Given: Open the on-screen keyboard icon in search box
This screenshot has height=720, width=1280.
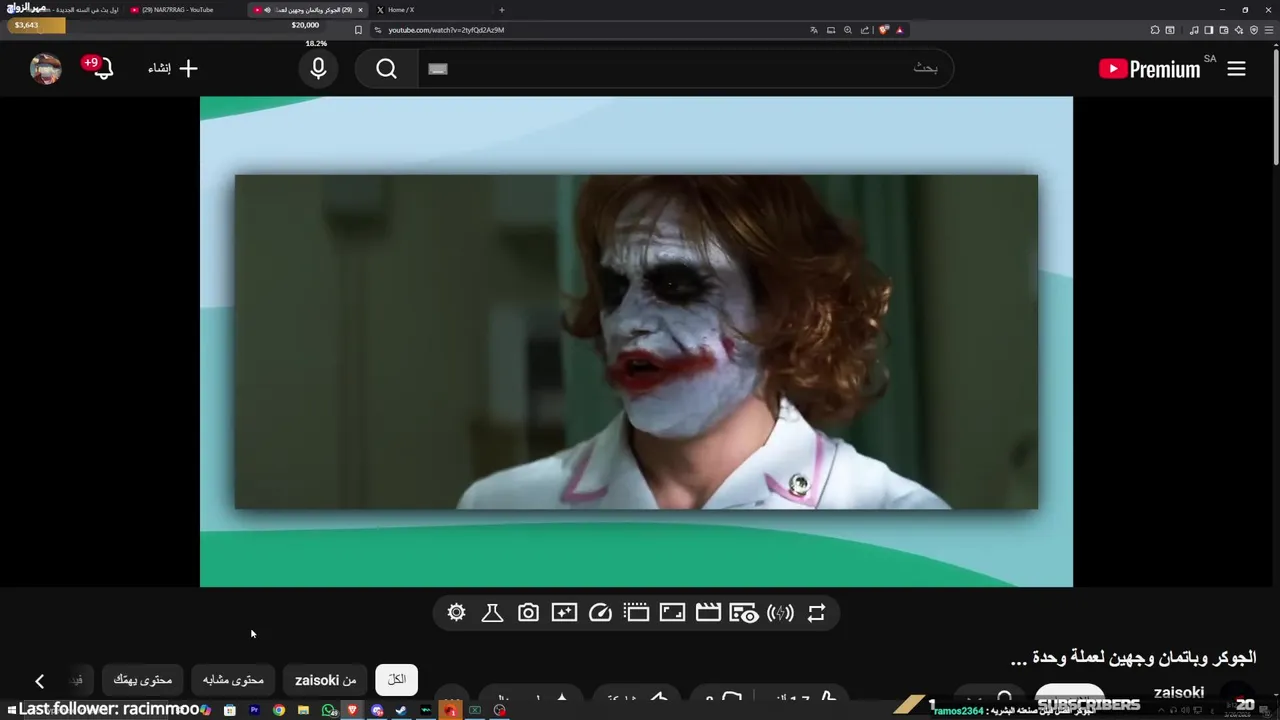Looking at the screenshot, I should pos(438,69).
